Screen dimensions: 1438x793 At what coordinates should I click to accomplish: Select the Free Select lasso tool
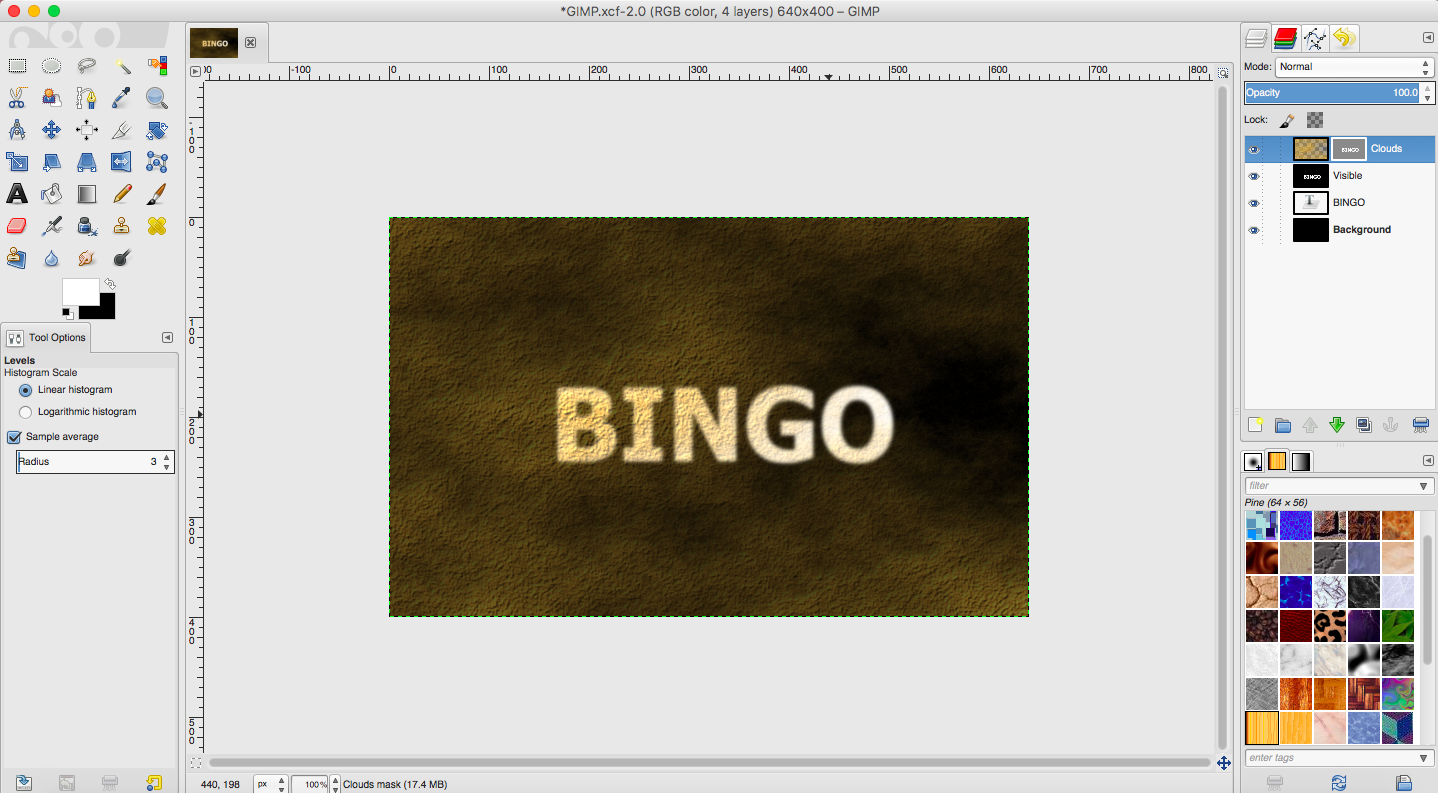[87, 67]
